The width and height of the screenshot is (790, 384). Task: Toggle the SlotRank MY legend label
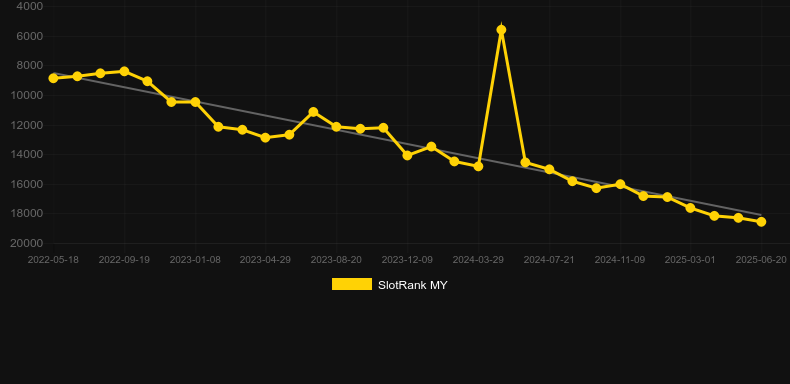[x=413, y=285]
